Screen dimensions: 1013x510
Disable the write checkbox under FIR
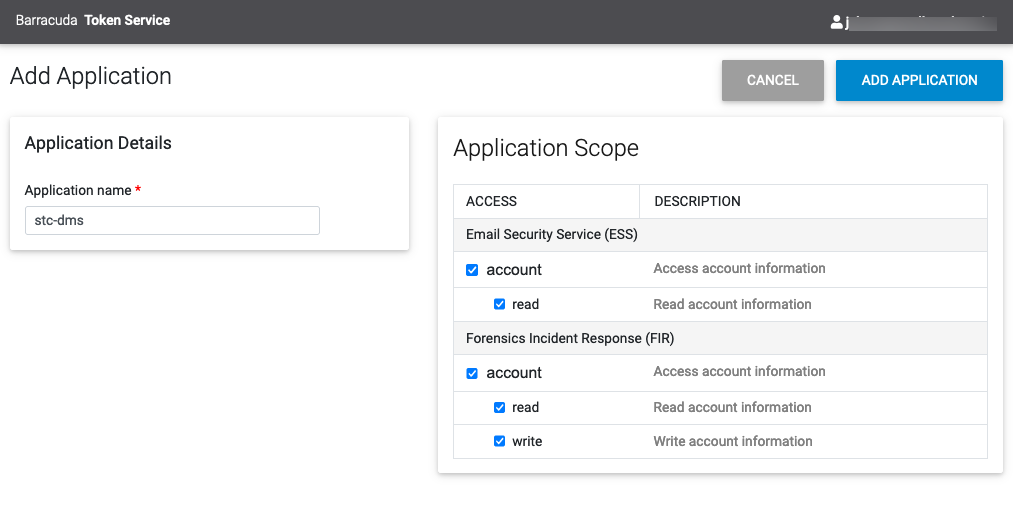coord(500,441)
